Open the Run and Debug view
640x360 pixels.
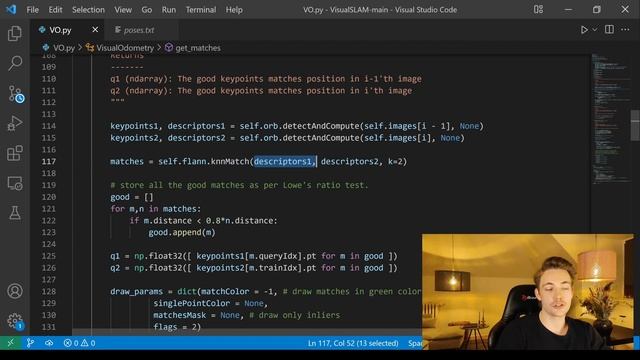[15, 123]
